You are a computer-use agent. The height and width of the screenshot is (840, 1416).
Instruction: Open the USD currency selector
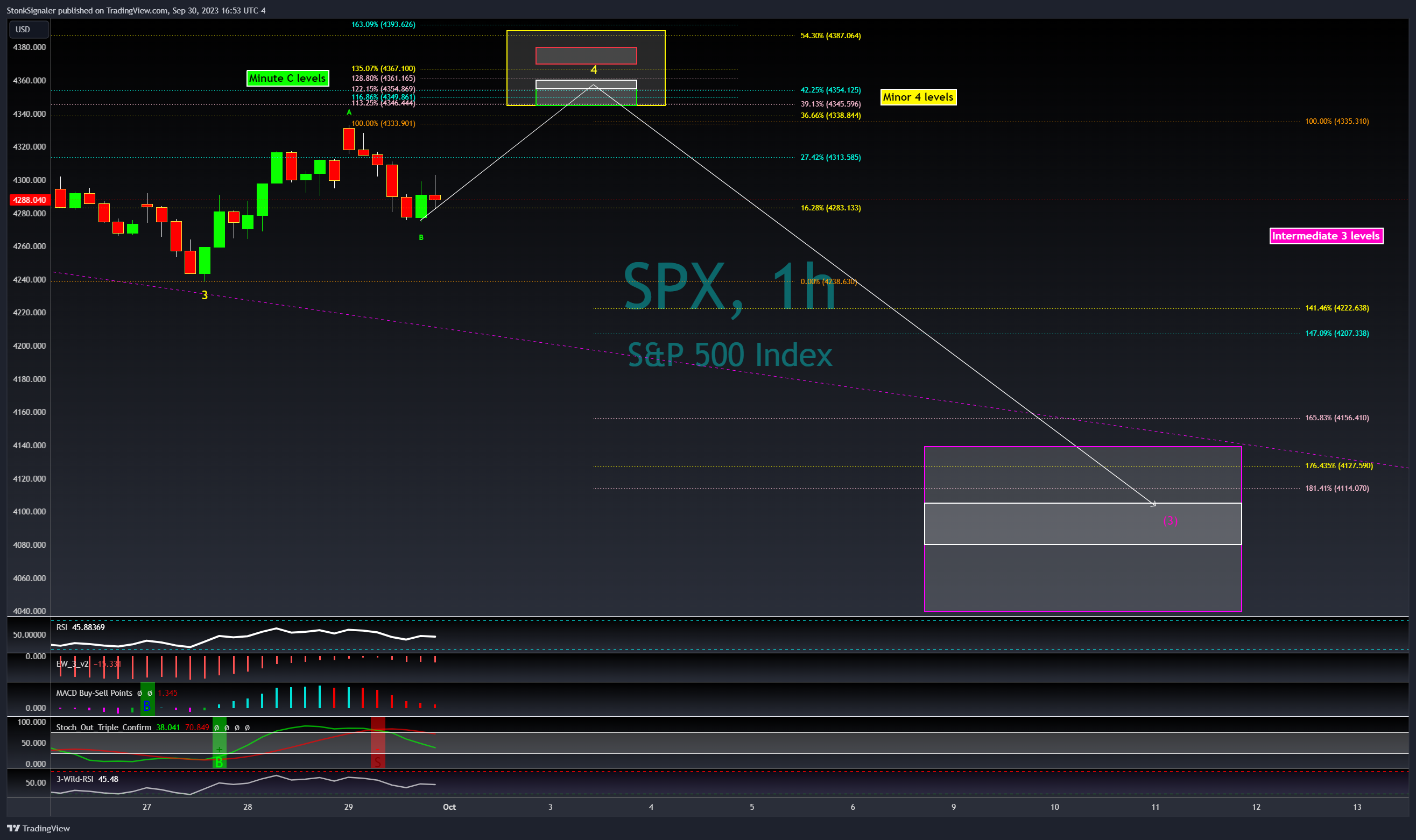click(x=29, y=30)
